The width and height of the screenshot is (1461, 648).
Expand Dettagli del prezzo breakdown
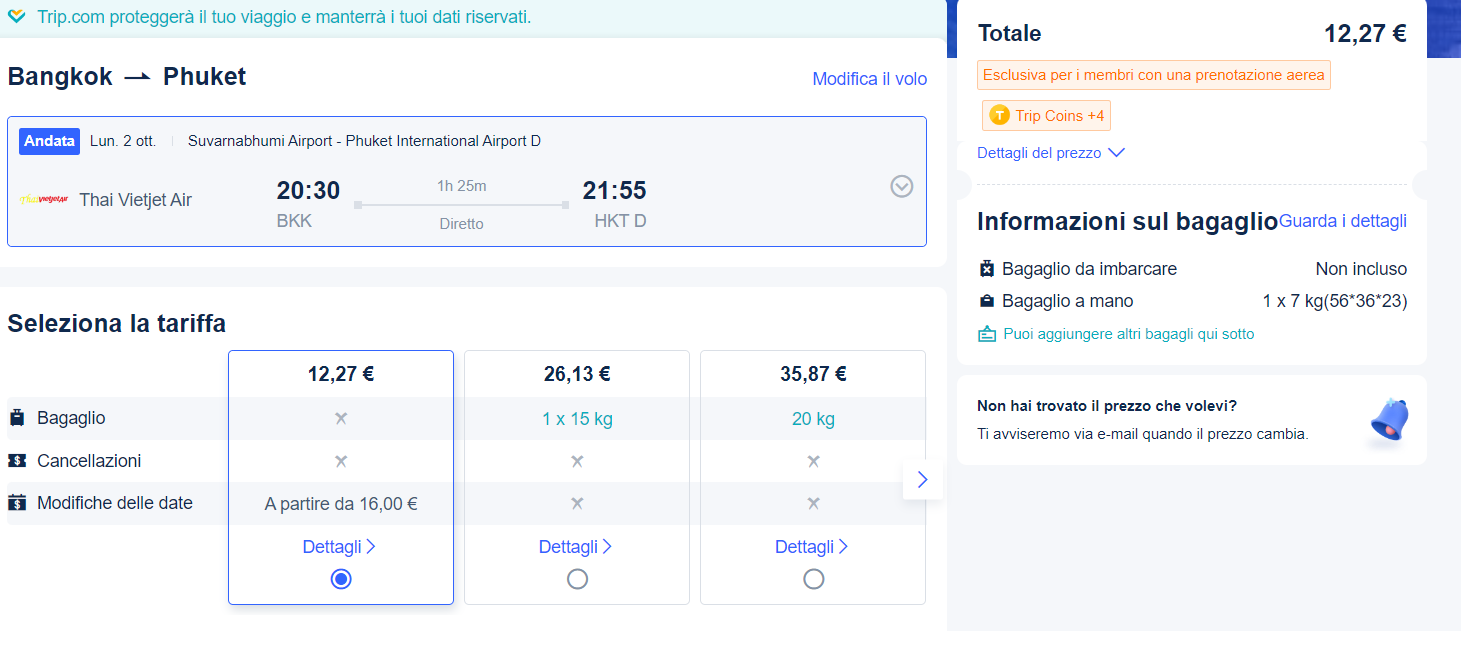click(1050, 153)
